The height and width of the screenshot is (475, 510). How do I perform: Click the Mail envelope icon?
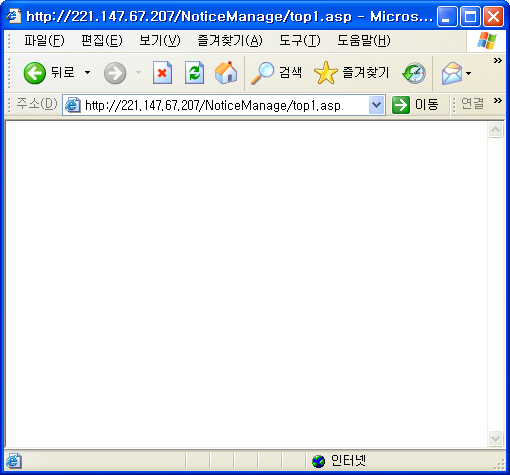click(x=452, y=73)
